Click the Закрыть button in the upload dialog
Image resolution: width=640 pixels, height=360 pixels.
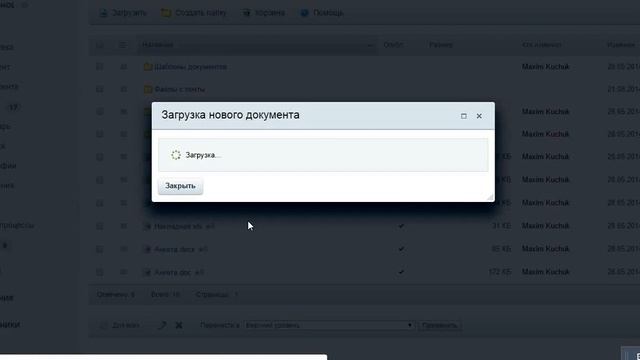pyautogui.click(x=180, y=186)
